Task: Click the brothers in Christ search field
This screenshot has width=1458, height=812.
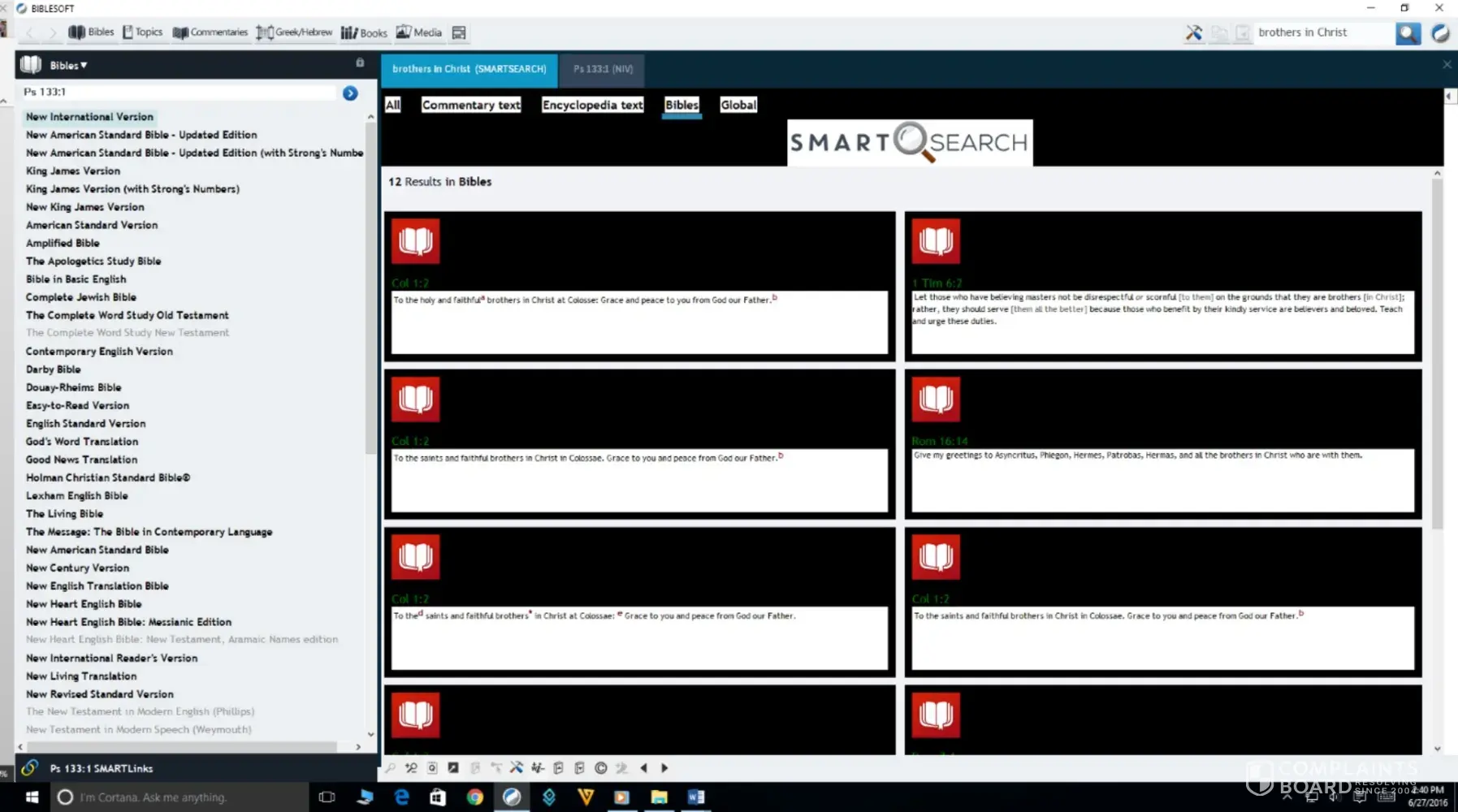Action: [x=1320, y=32]
